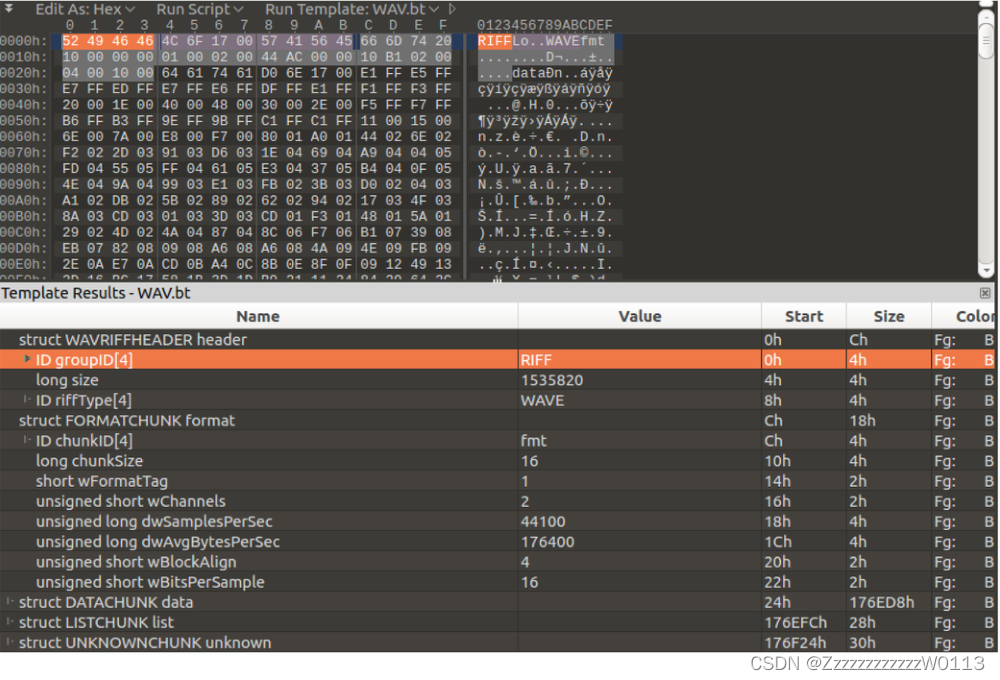Click the panel icon at far left of toolbar

point(9,9)
